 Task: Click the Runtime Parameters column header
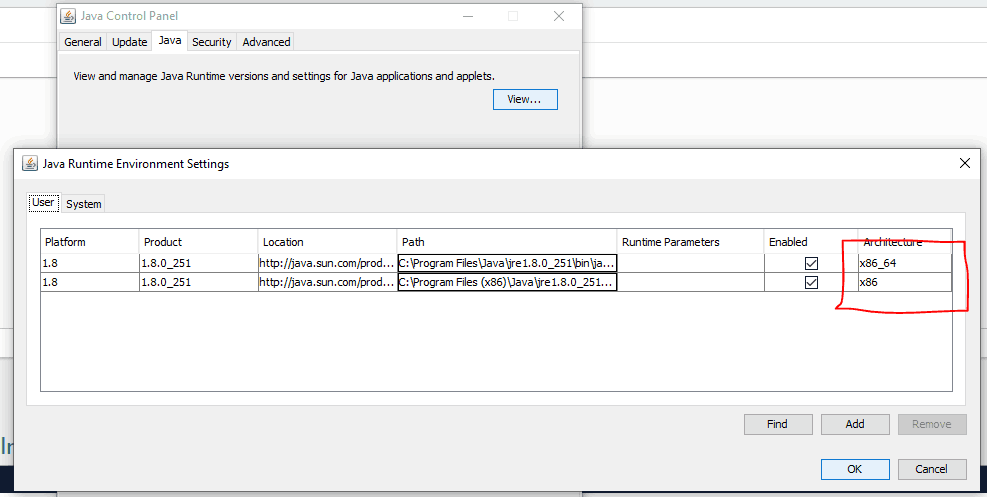pyautogui.click(x=691, y=242)
